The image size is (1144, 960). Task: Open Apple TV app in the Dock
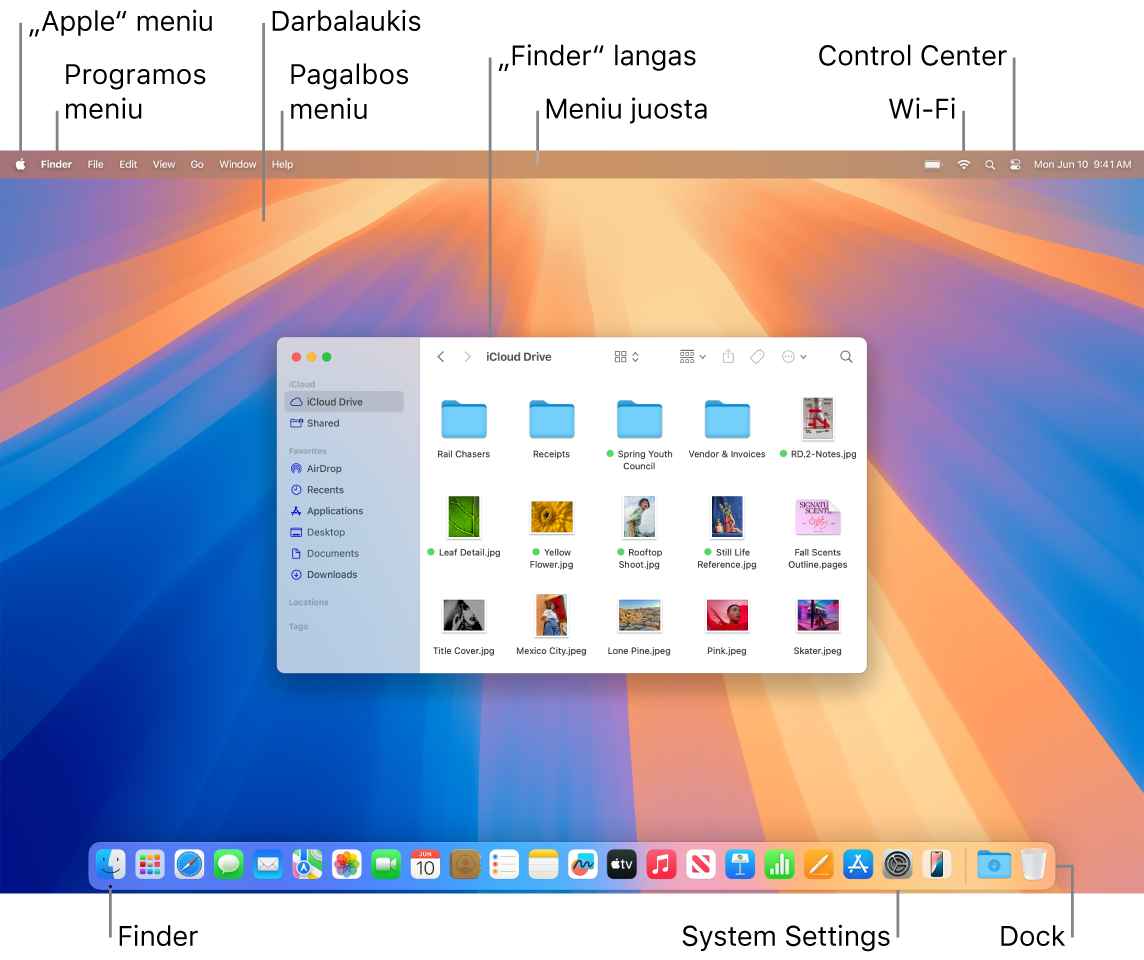[622, 865]
